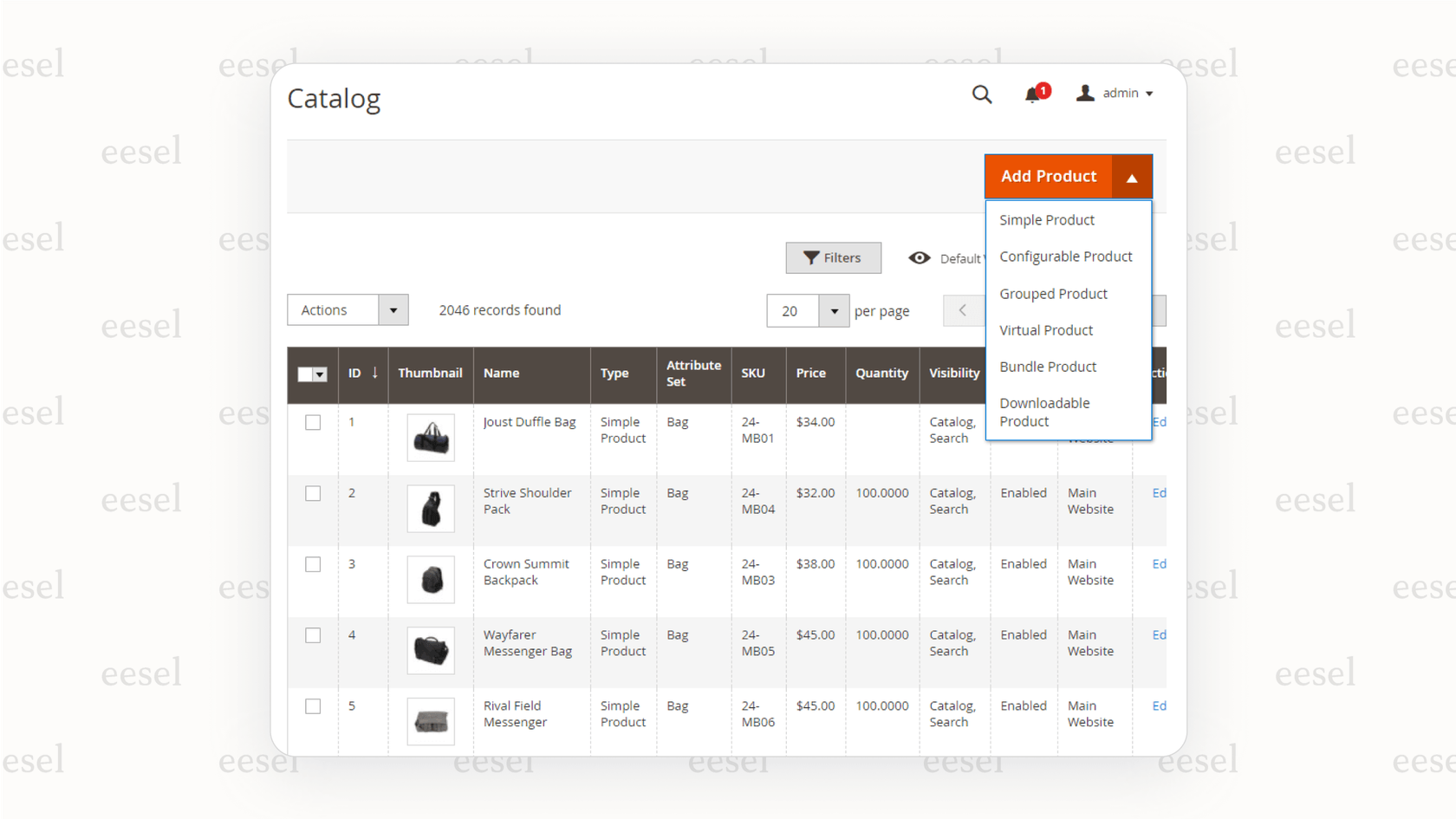Viewport: 1456px width, 819px height.
Task: Collapse the Add Product dropdown arrow
Action: tap(1132, 177)
